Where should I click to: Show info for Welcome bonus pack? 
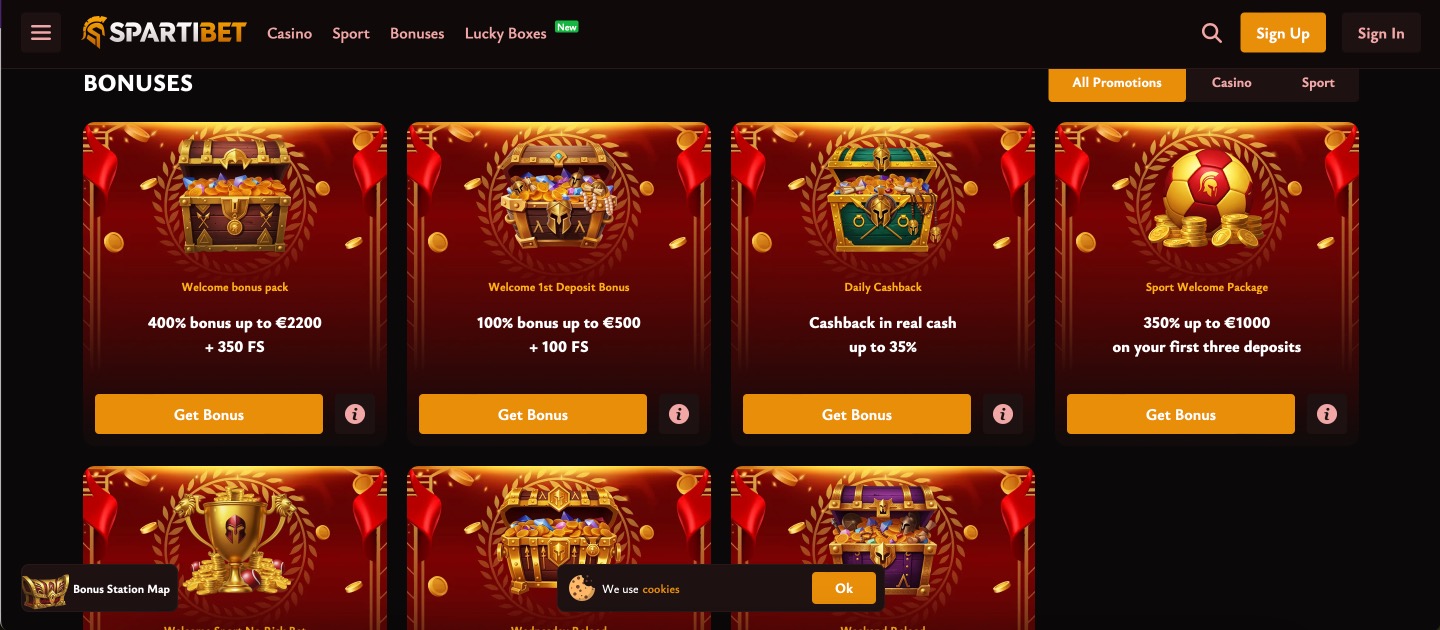click(x=355, y=414)
